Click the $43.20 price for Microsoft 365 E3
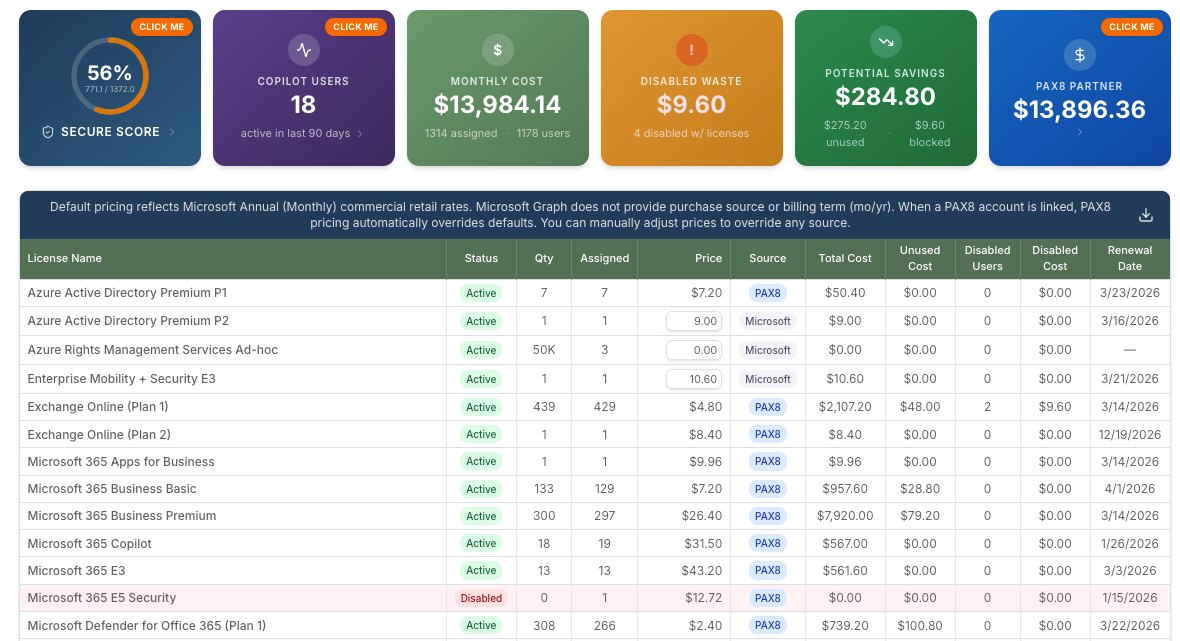The width and height of the screenshot is (1180, 641). (x=701, y=571)
